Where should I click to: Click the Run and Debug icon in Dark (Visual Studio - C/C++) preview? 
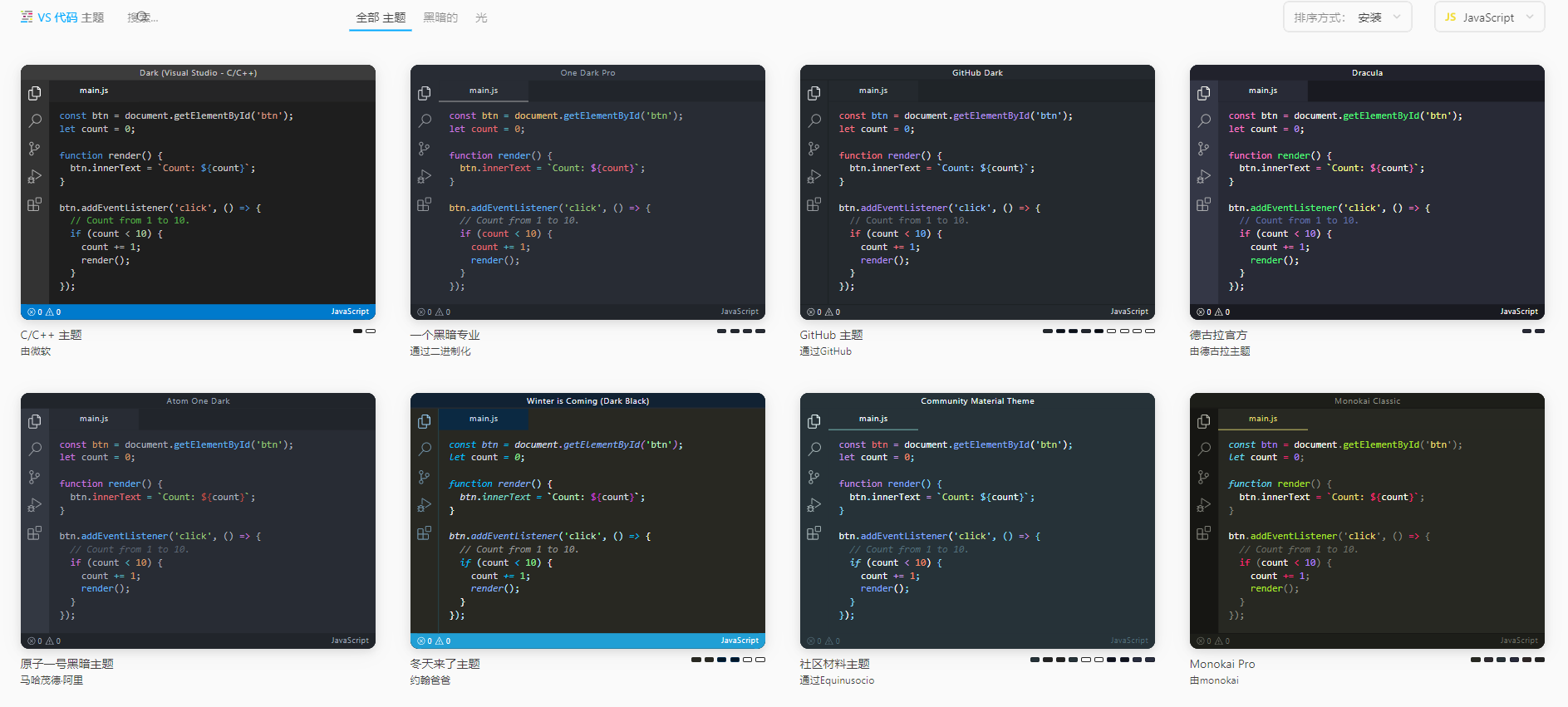(34, 176)
